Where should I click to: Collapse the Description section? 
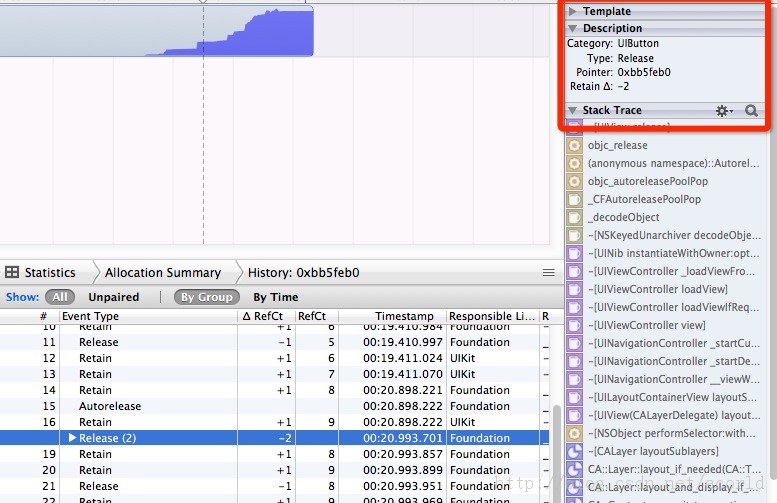click(x=572, y=28)
